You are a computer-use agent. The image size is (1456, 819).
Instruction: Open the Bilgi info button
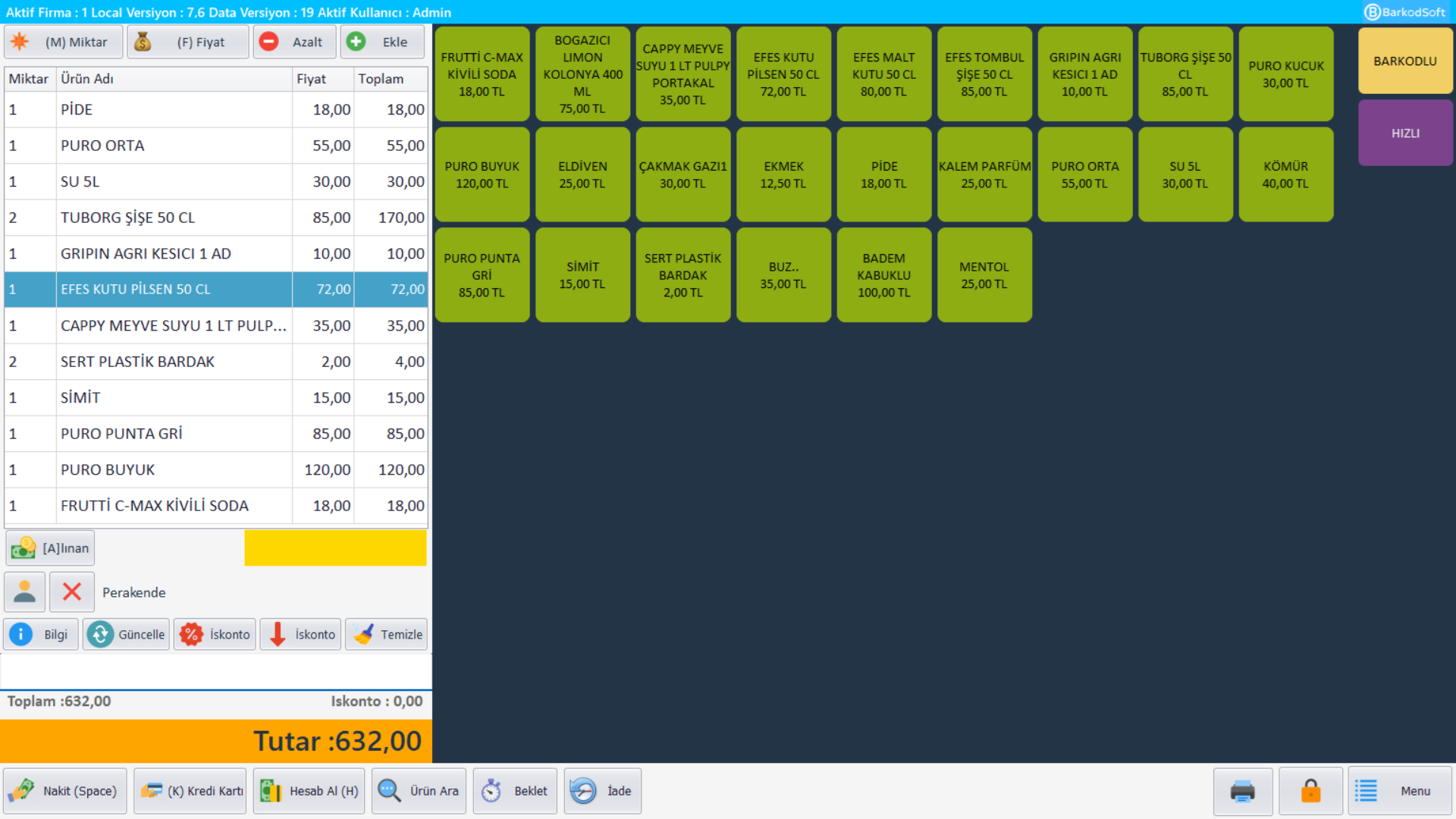tap(41, 634)
